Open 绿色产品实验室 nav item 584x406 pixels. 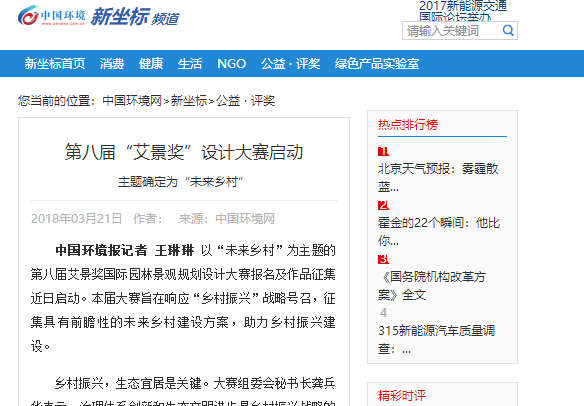pos(377,64)
